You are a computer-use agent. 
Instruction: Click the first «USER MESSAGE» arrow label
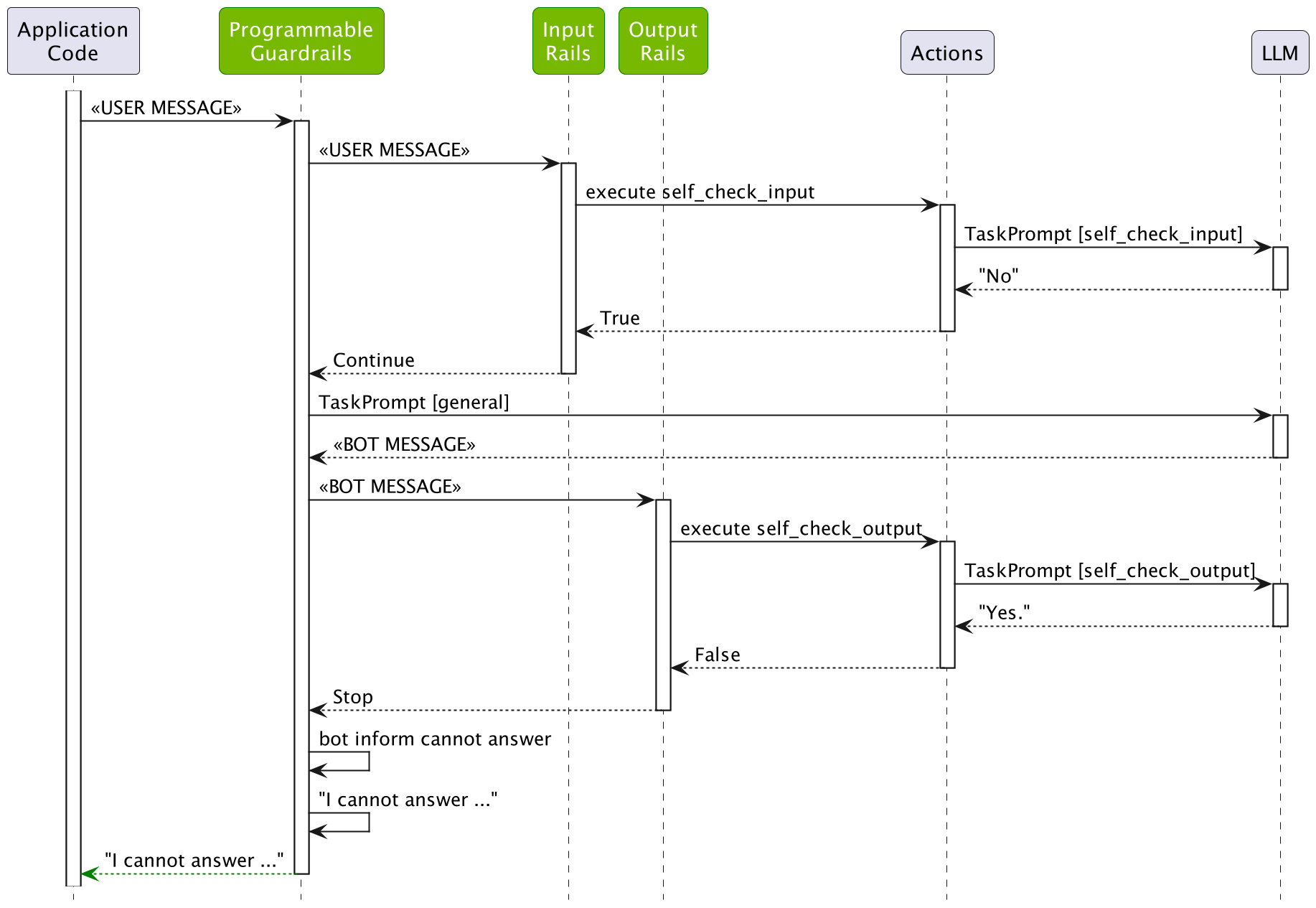(x=166, y=108)
